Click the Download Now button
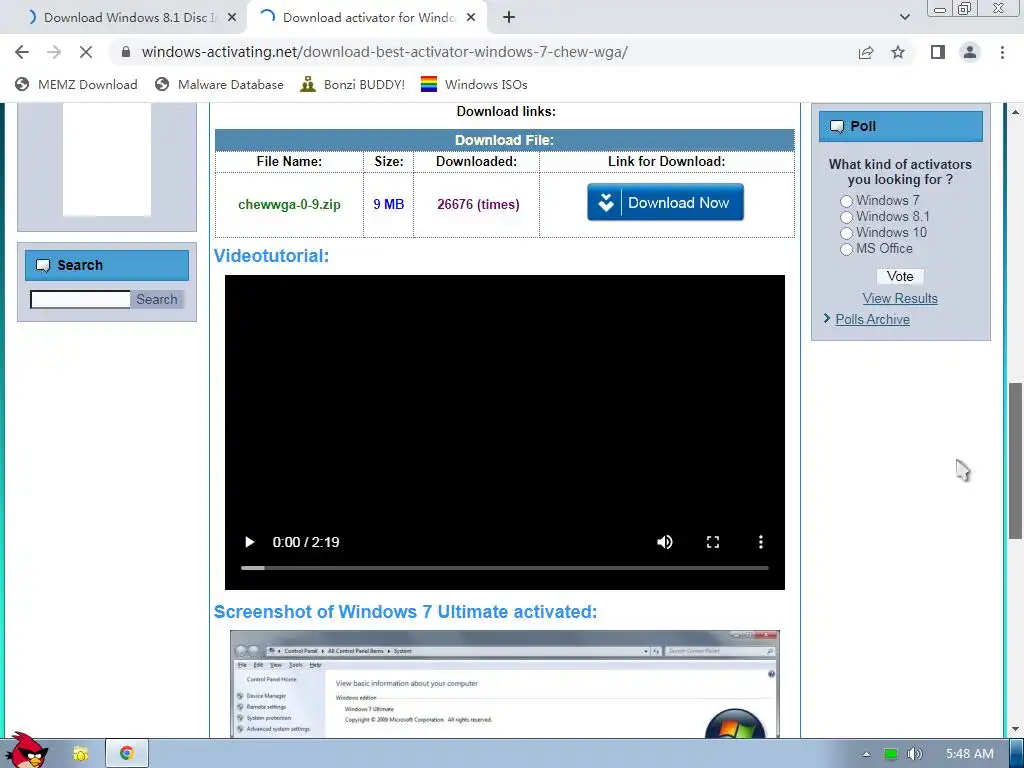Screen dimensions: 1024x768 coord(665,202)
